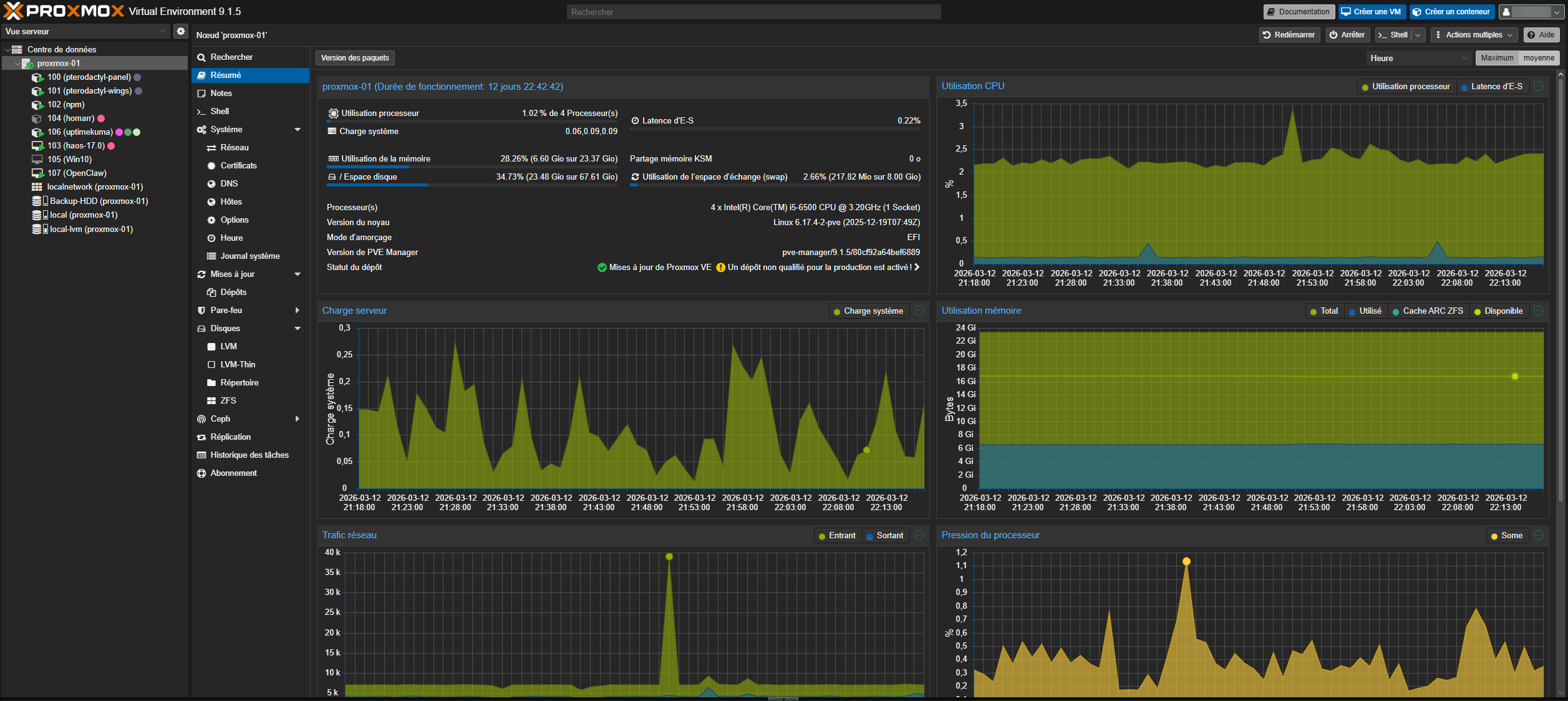
Task: Expand the Actions multiples dropdown
Action: tap(1473, 35)
